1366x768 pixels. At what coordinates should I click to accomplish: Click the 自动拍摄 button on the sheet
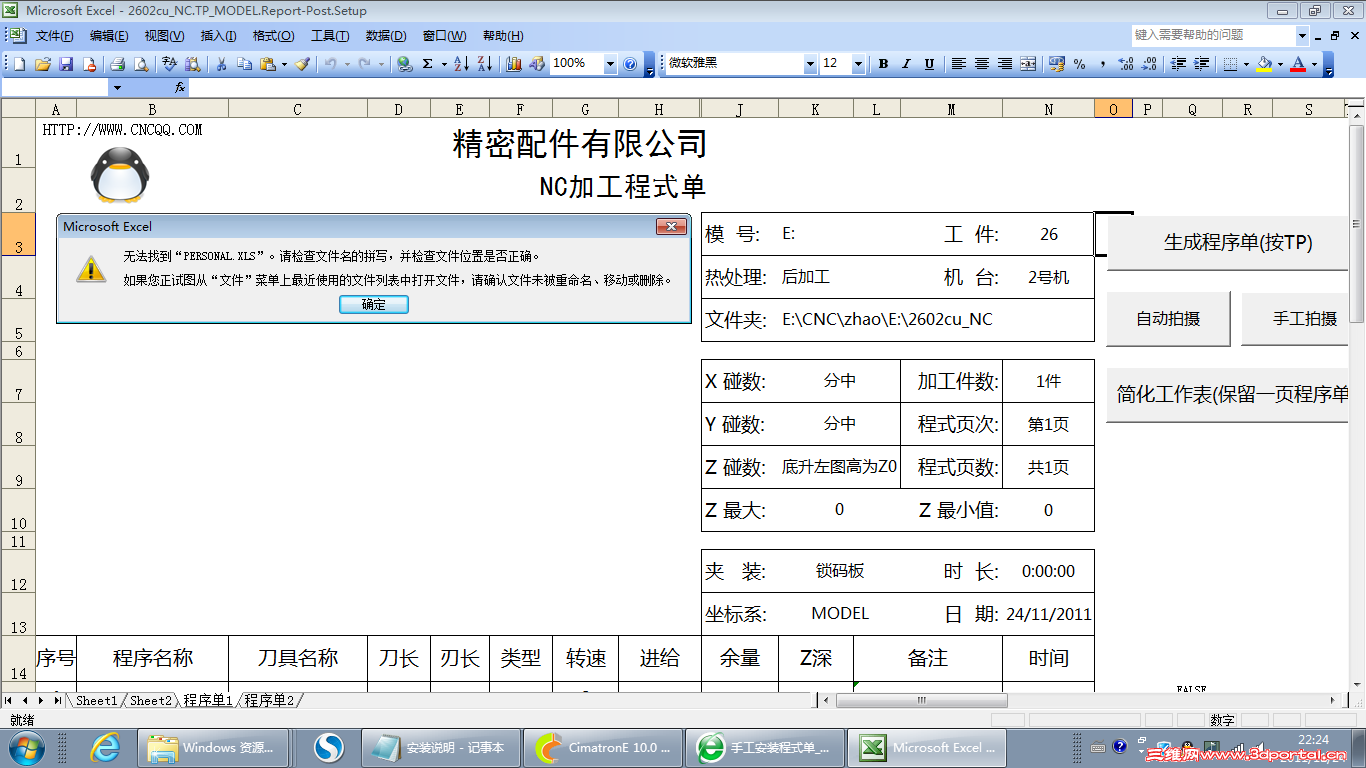pos(1168,318)
